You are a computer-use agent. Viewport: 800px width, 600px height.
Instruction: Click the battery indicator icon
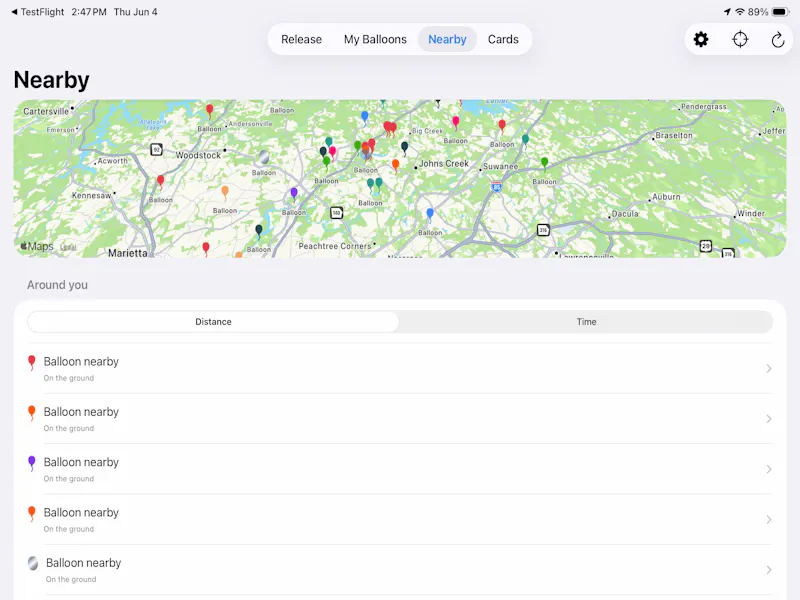780,12
